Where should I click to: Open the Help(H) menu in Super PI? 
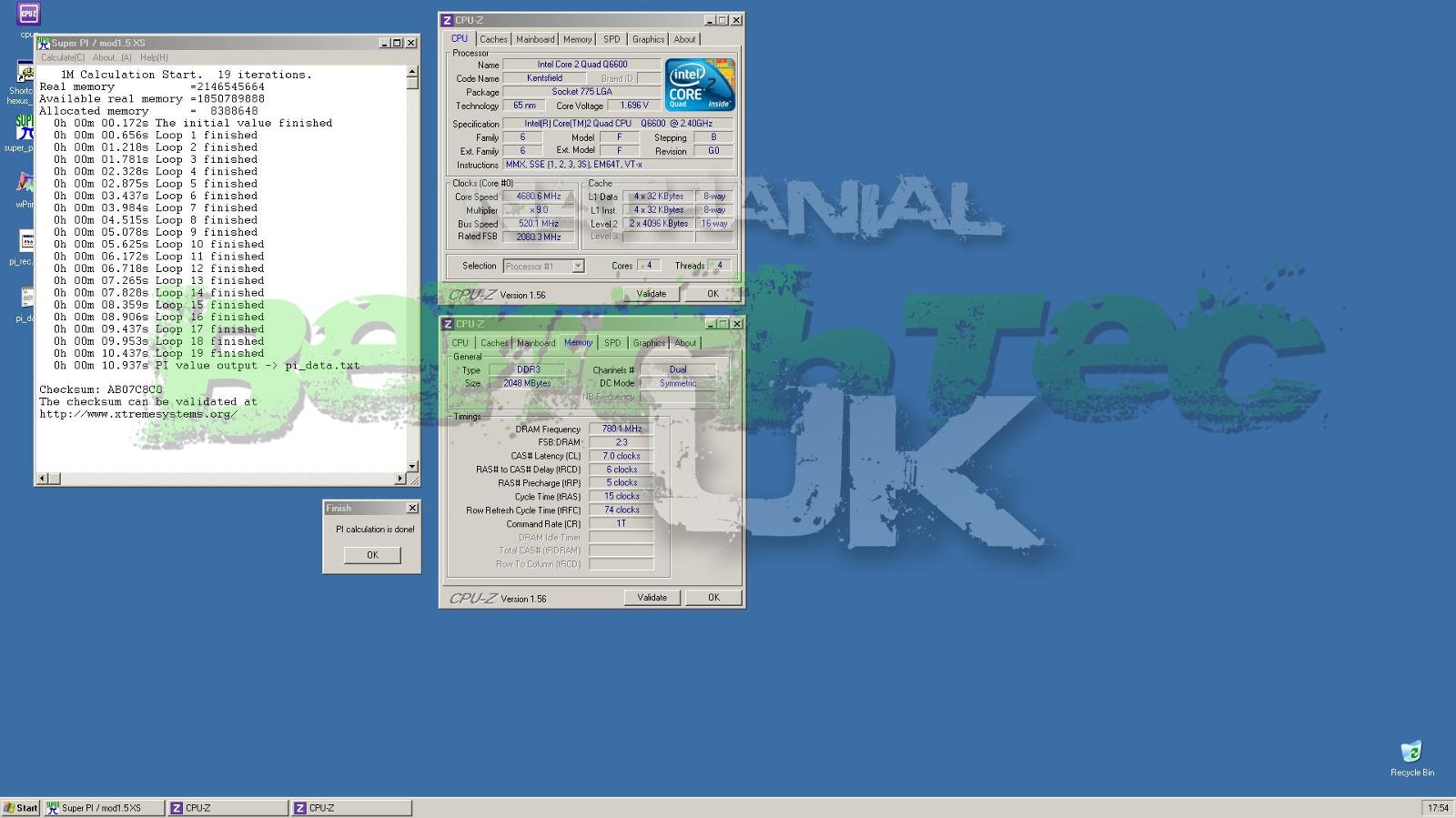point(154,57)
